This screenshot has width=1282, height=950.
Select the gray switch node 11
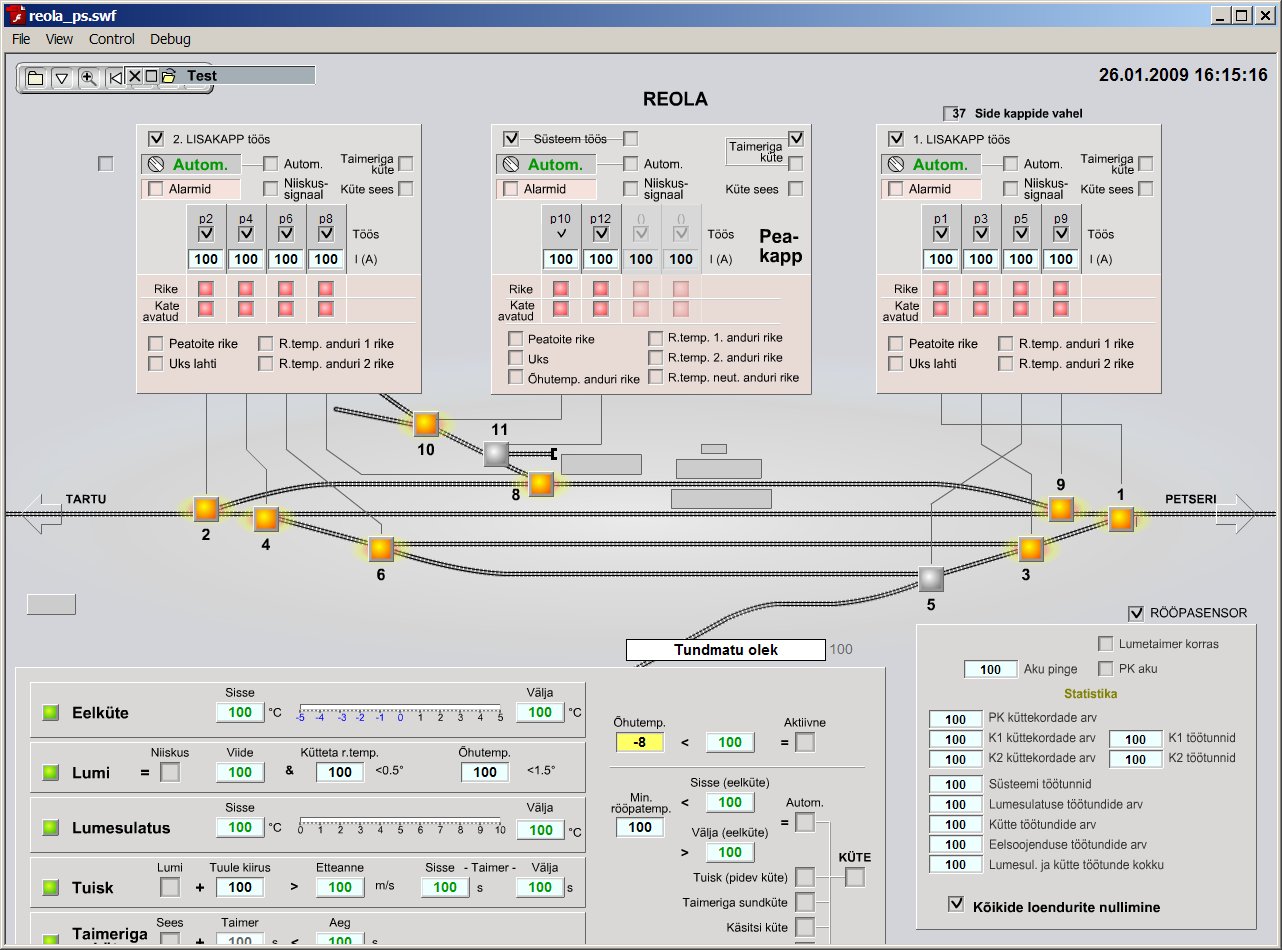pyautogui.click(x=497, y=454)
